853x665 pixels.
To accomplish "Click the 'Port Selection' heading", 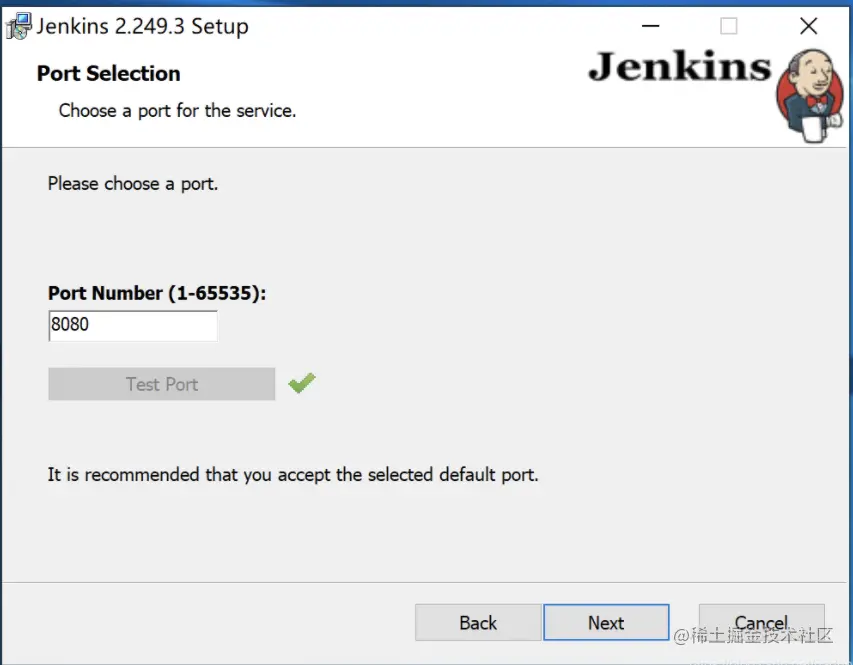I will [x=109, y=73].
